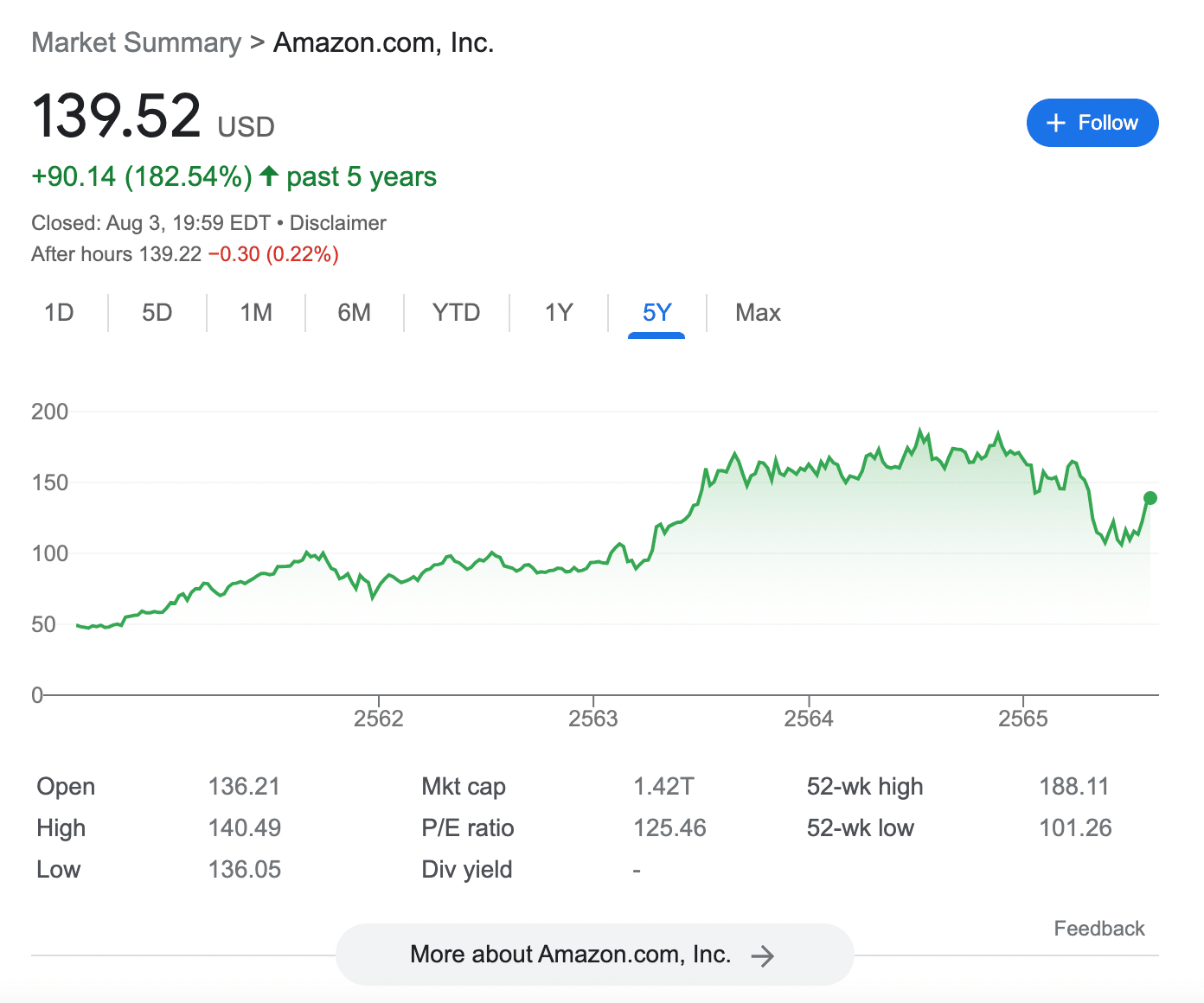
Task: Click the green up arrow beside past 5 years
Action: tap(269, 176)
